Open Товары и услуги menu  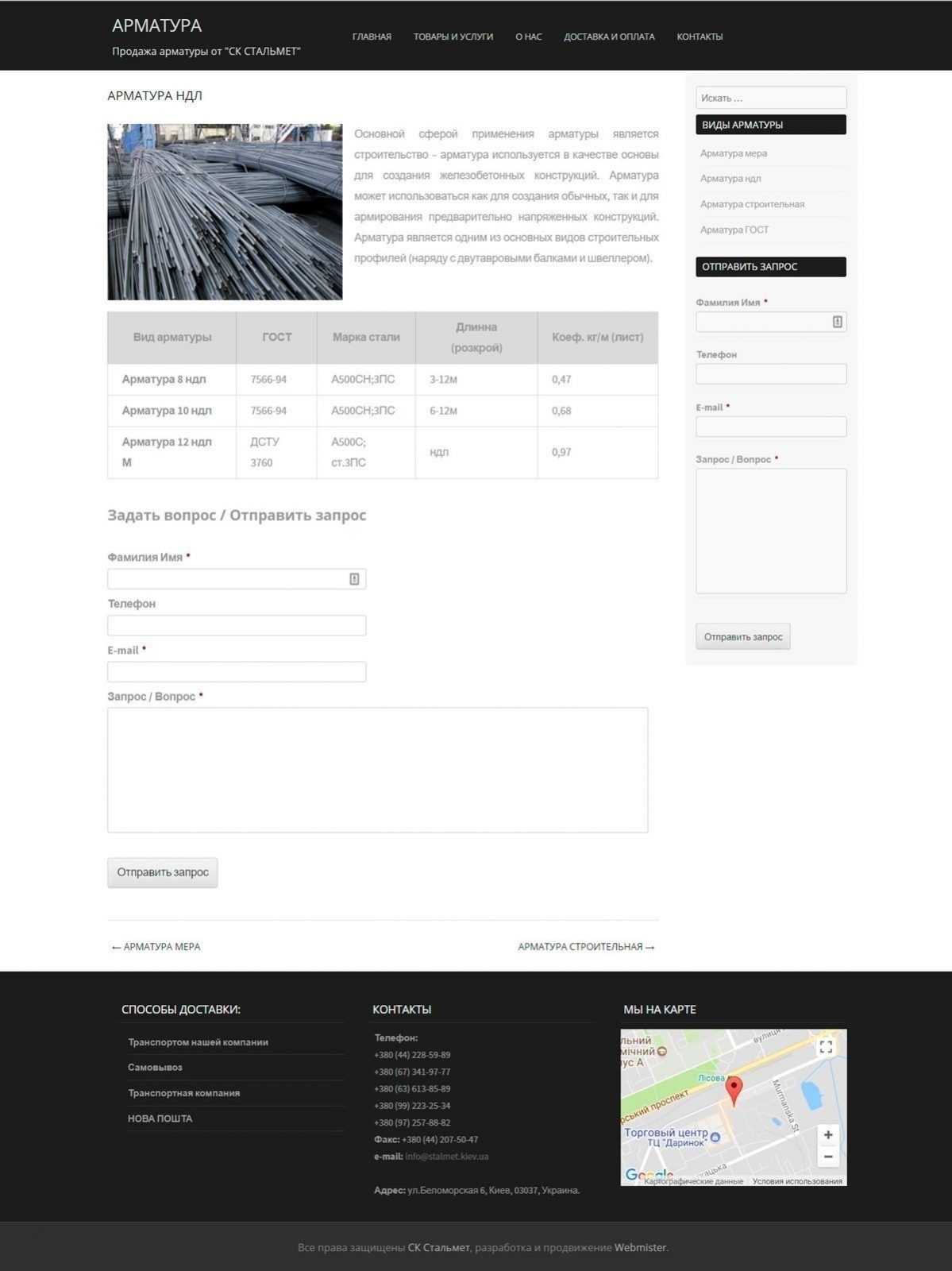[x=453, y=37]
